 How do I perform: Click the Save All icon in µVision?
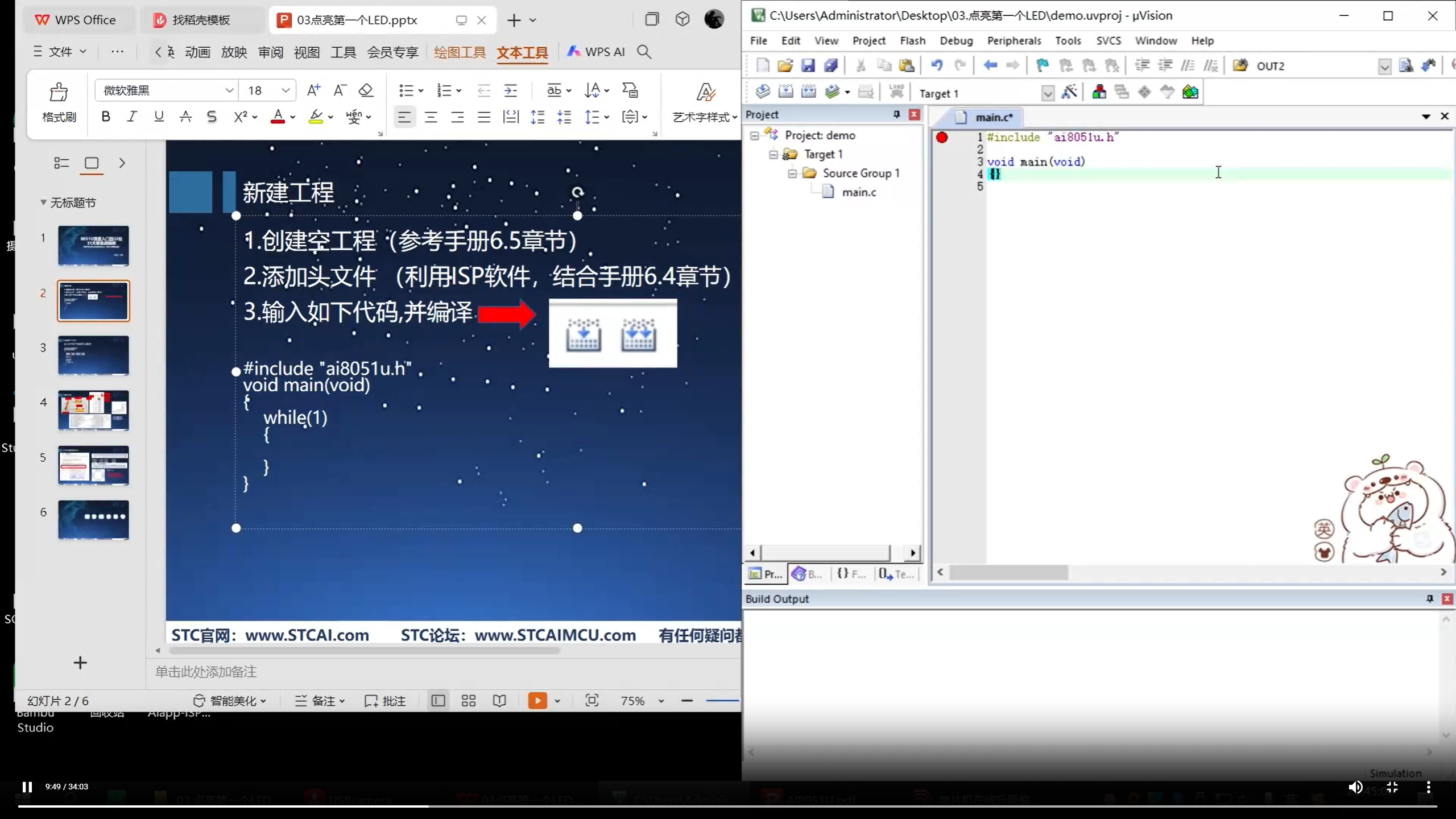[832, 65]
